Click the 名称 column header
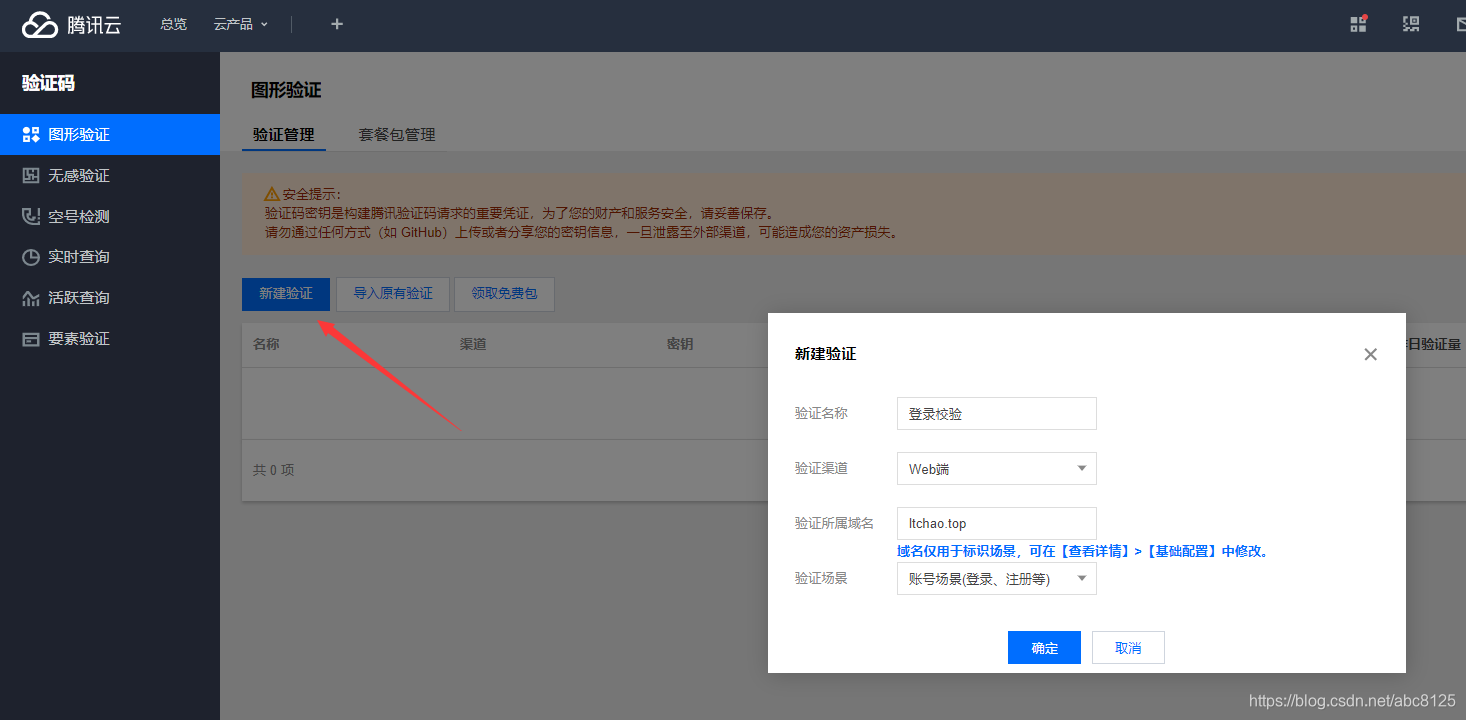Screen dimensions: 1466x720 [x=266, y=344]
